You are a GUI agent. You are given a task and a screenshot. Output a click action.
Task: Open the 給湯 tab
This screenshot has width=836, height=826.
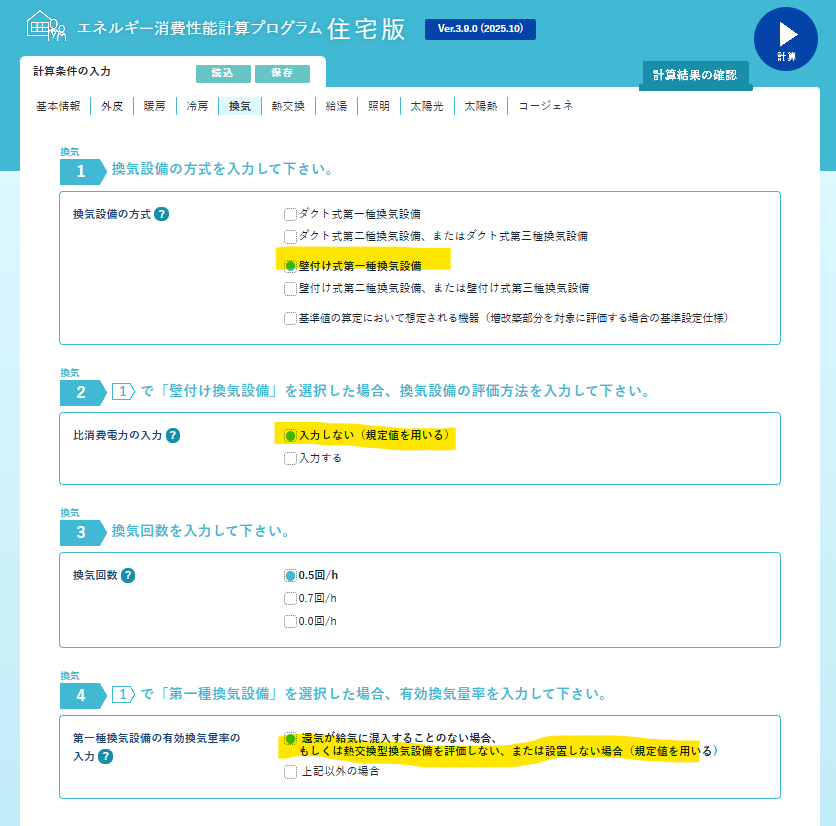tap(336, 106)
